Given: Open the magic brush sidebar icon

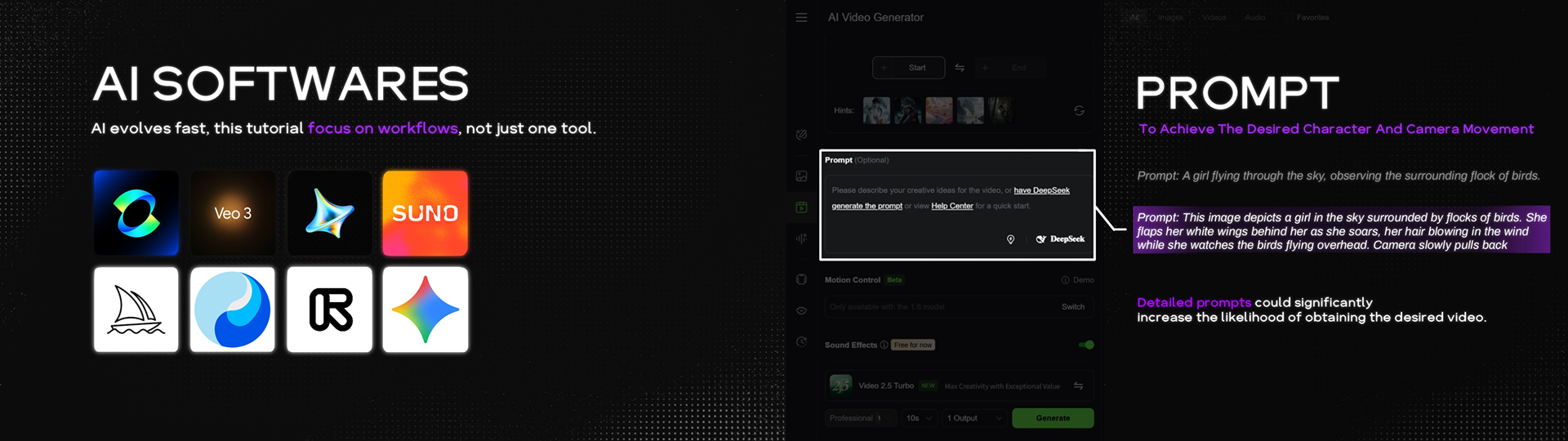Looking at the screenshot, I should [x=801, y=135].
